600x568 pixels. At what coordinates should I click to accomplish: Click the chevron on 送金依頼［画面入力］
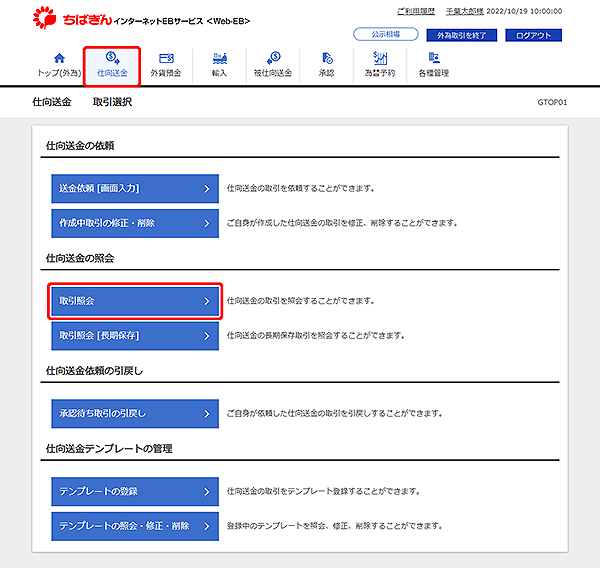tap(207, 189)
